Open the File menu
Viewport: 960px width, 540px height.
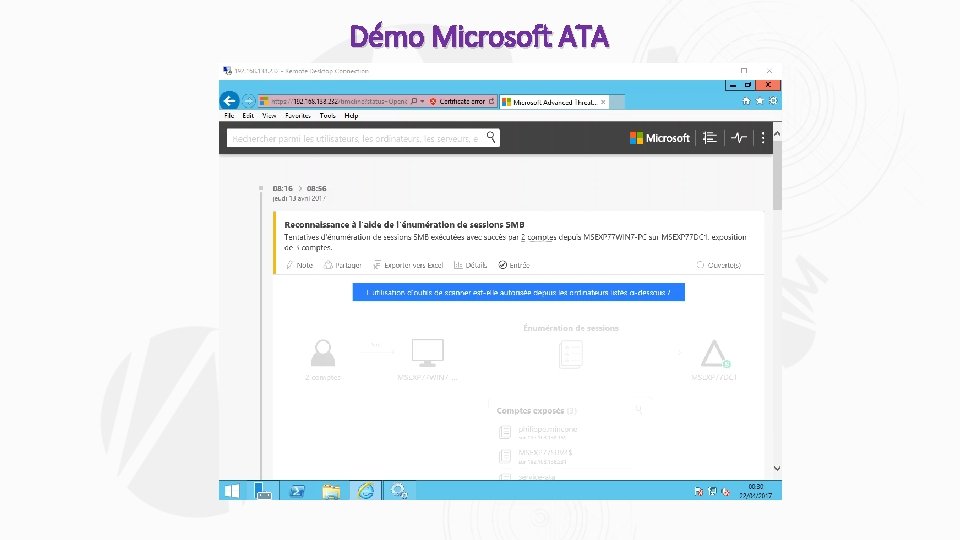(229, 115)
